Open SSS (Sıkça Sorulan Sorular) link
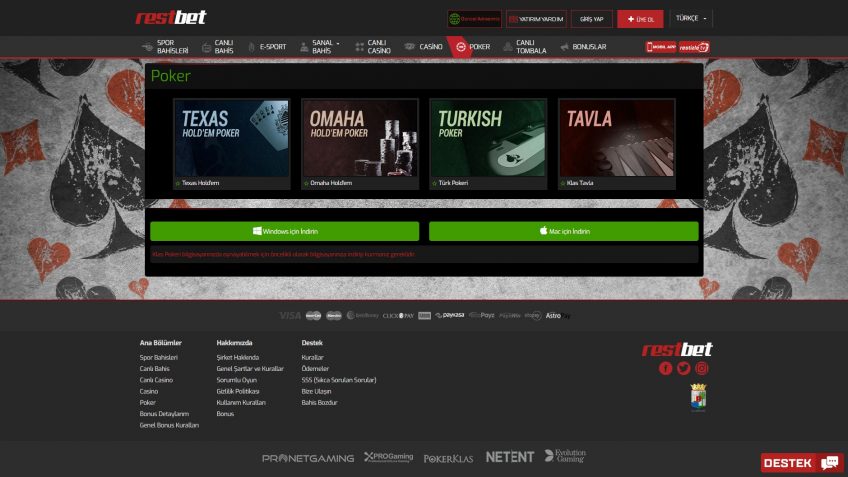Image resolution: width=848 pixels, height=477 pixels. (x=339, y=380)
